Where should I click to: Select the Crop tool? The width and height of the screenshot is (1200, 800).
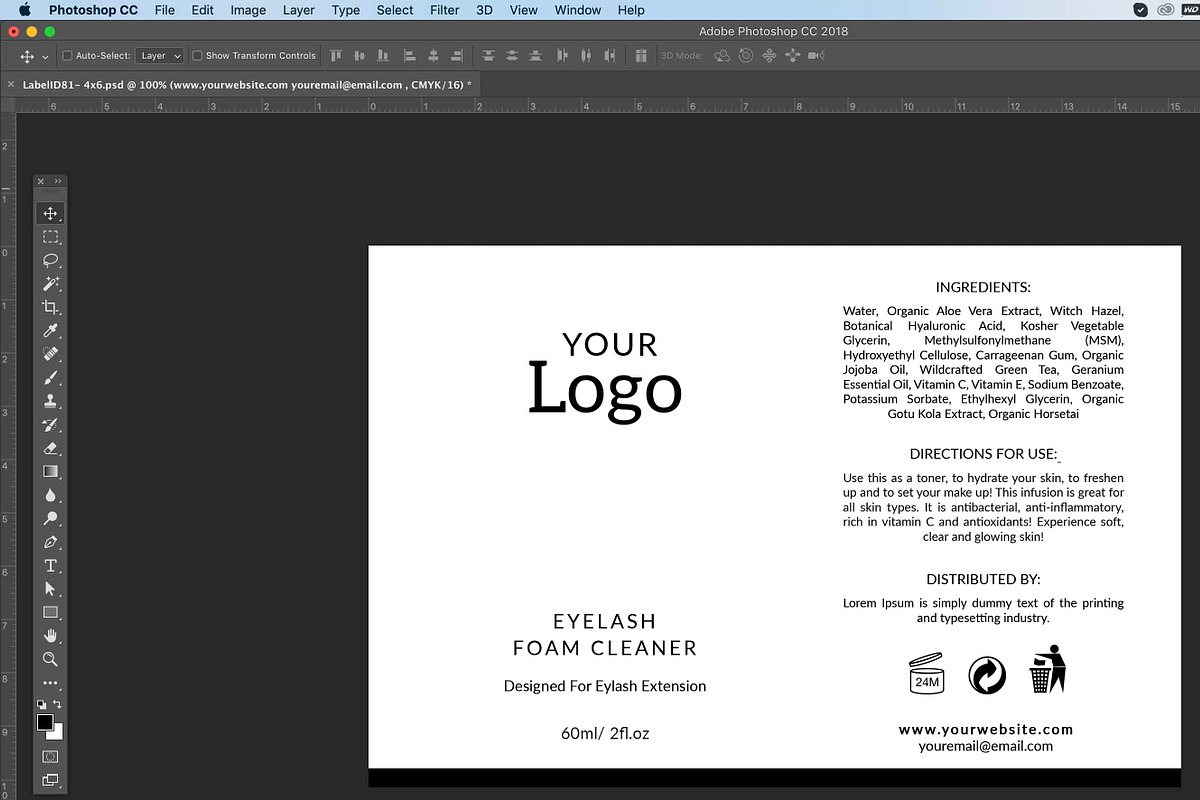(50, 307)
